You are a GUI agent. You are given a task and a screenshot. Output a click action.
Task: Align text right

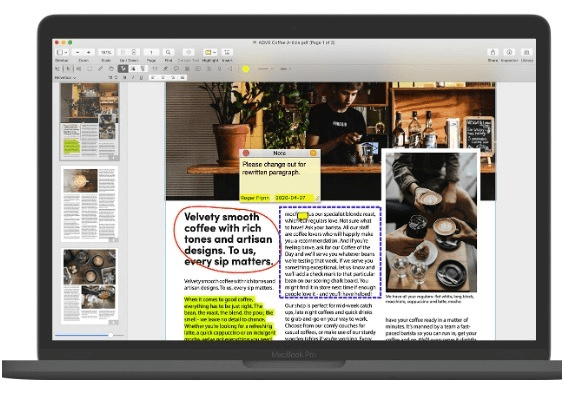(x=173, y=77)
